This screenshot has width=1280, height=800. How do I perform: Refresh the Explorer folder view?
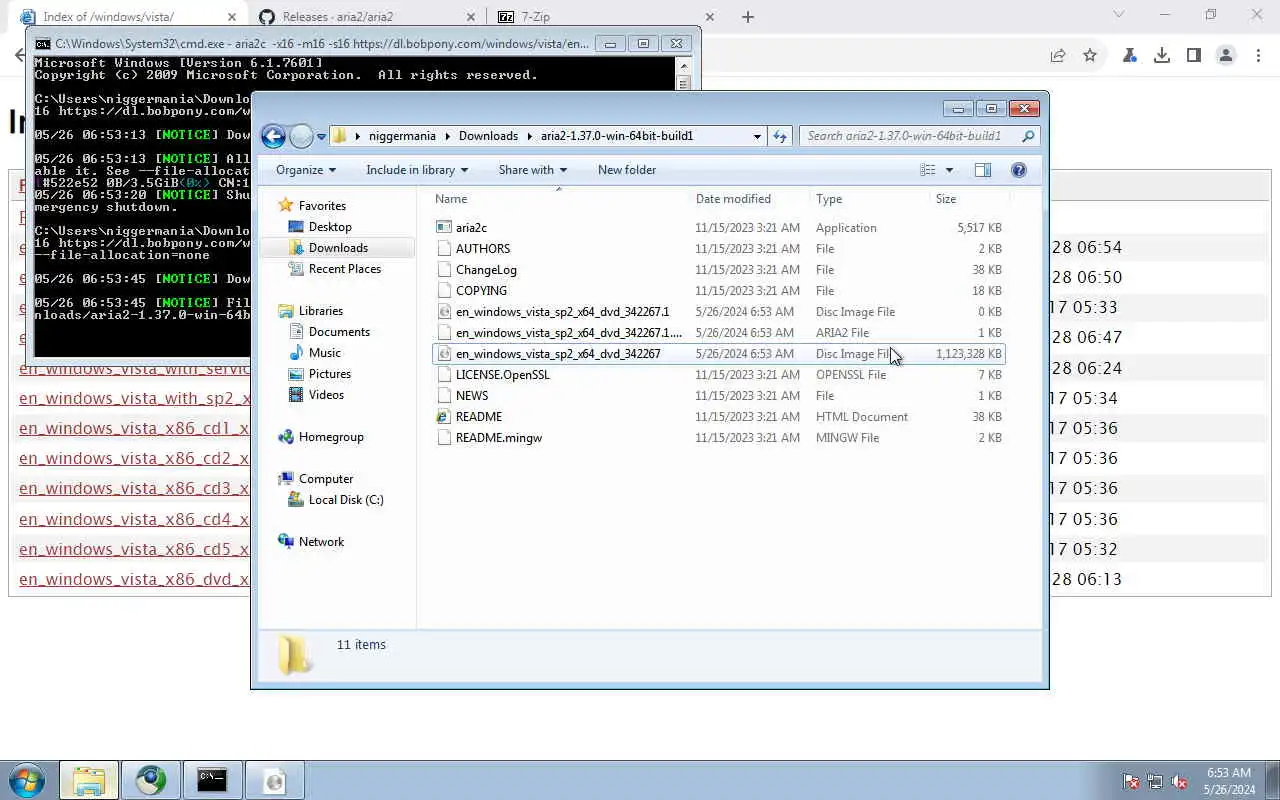click(780, 136)
